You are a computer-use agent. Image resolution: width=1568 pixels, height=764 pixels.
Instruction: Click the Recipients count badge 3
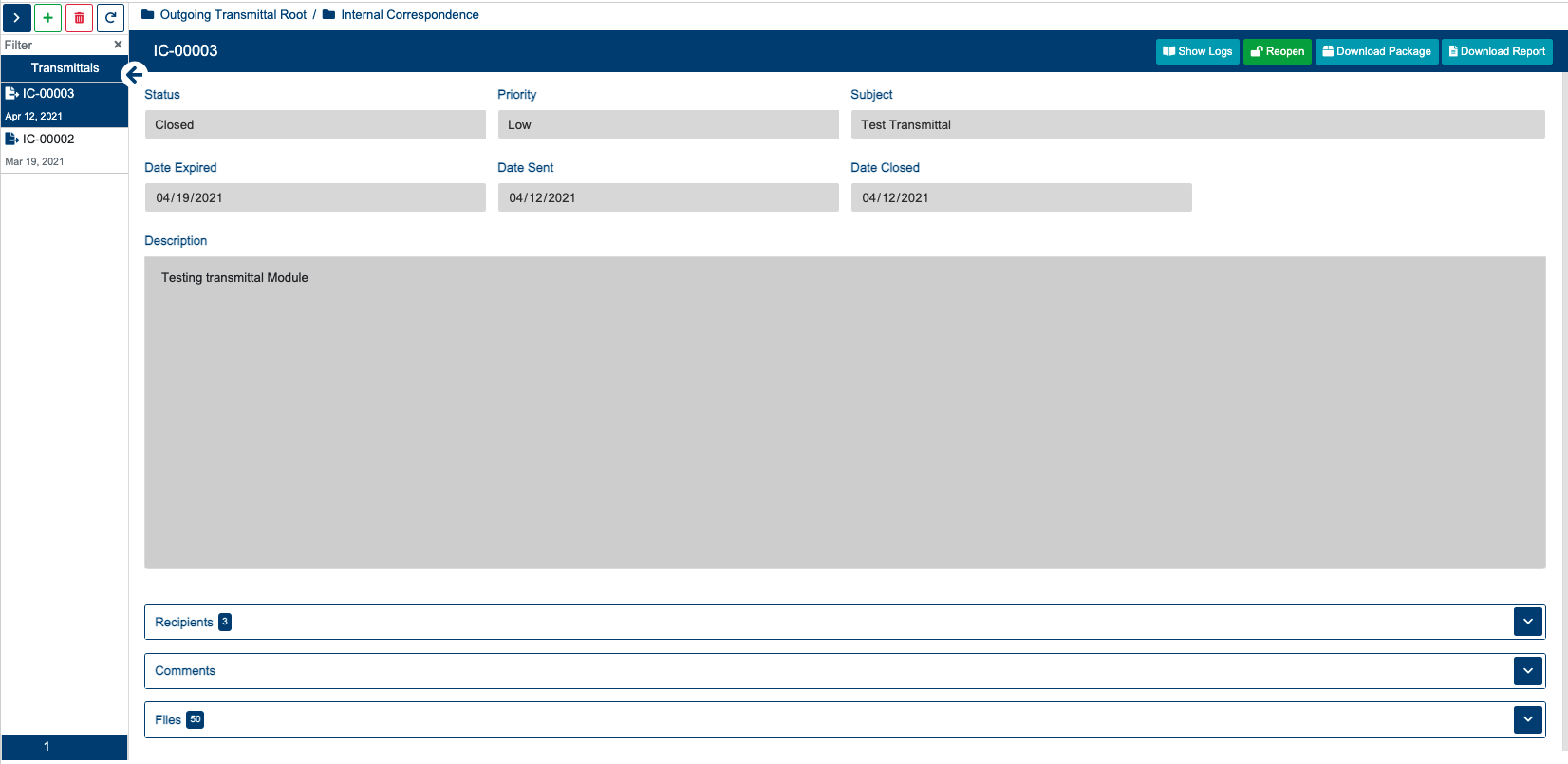225,622
